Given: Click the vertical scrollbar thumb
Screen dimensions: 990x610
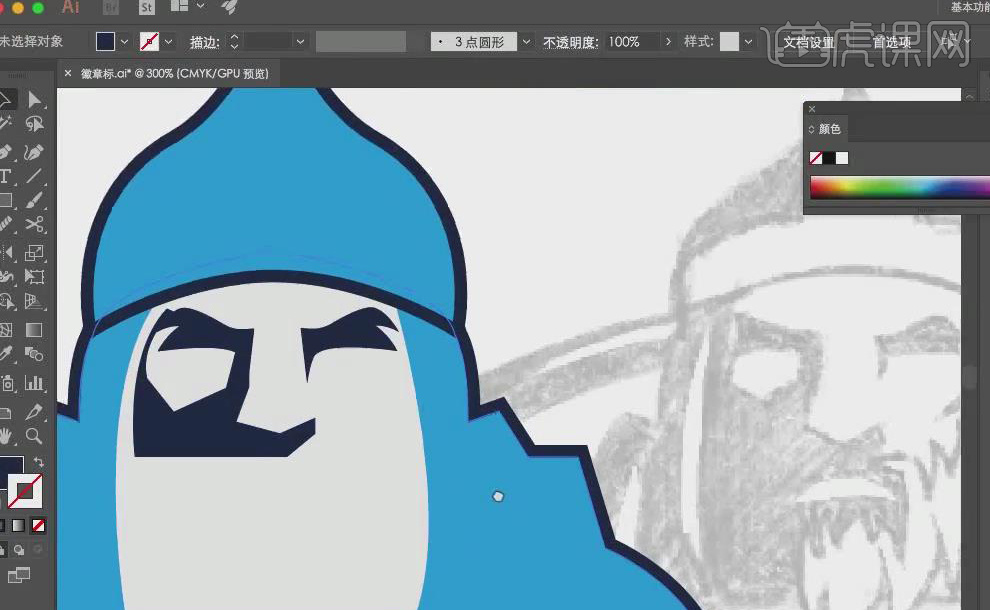Looking at the screenshot, I should pyautogui.click(x=969, y=376).
